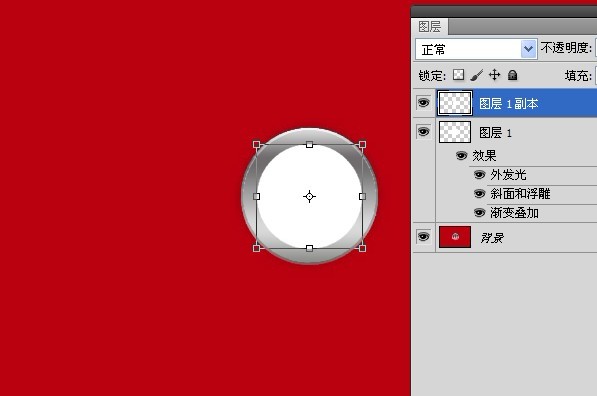
Task: Click the lock transparent pixels icon
Action: pyautogui.click(x=458, y=75)
